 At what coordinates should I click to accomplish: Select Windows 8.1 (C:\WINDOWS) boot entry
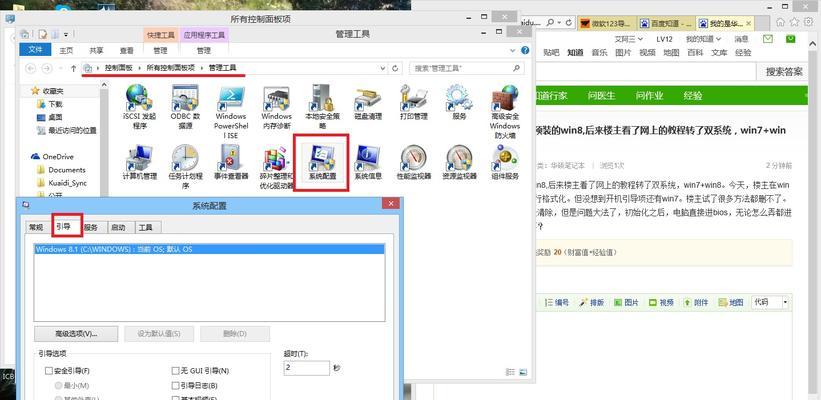pyautogui.click(x=209, y=250)
